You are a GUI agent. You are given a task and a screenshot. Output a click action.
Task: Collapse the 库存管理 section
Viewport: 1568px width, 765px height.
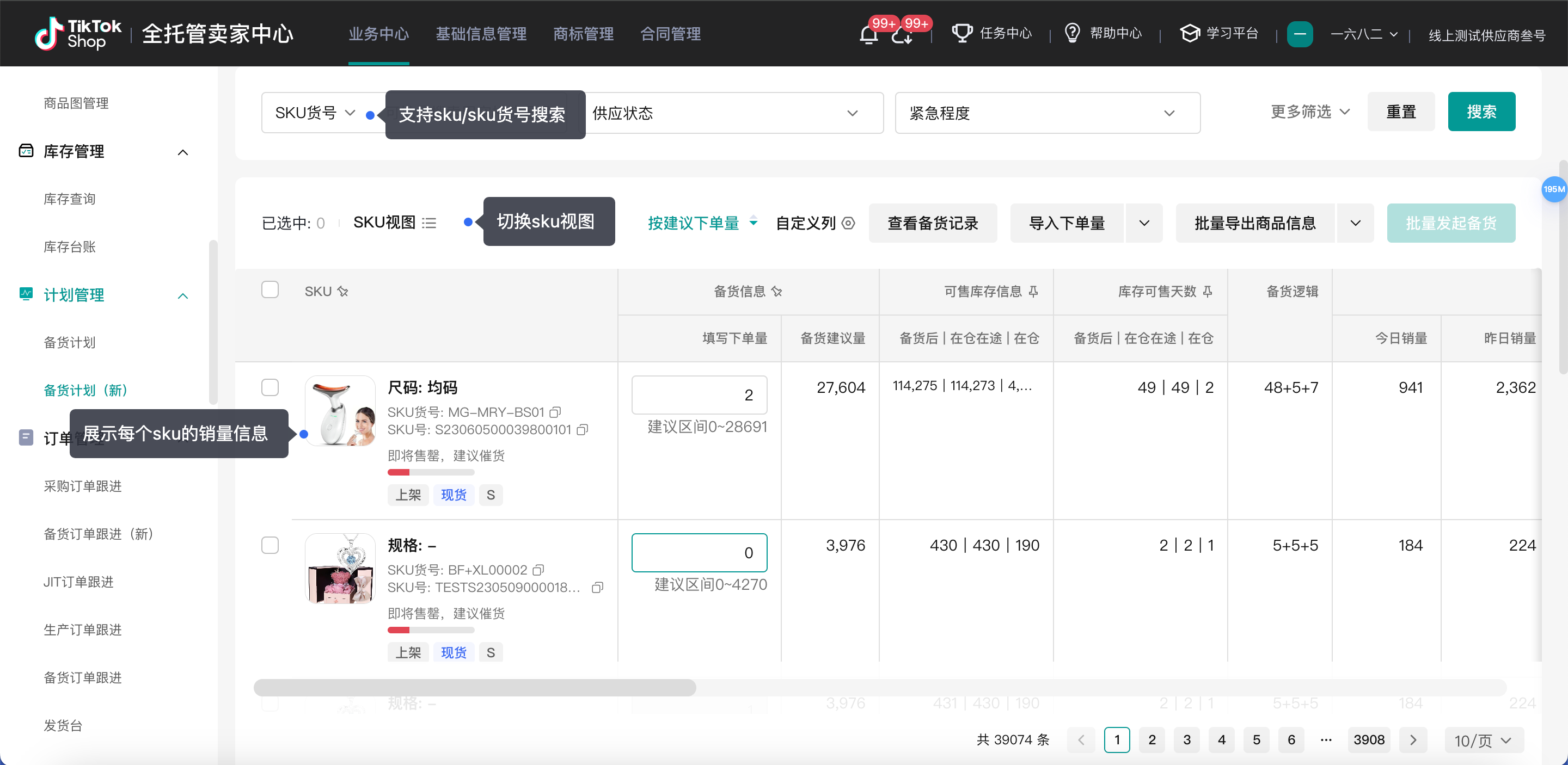pyautogui.click(x=182, y=152)
